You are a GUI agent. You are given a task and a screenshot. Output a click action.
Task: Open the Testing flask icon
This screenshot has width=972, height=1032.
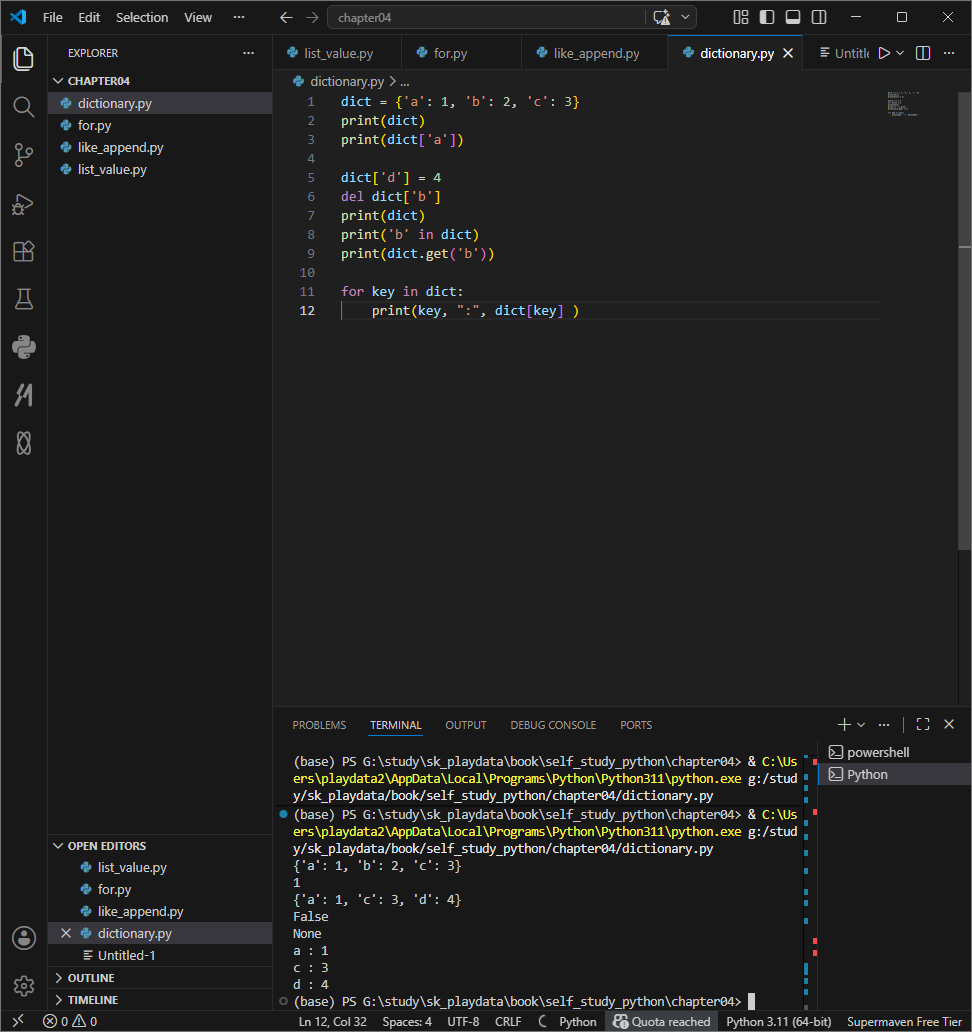pyautogui.click(x=24, y=299)
